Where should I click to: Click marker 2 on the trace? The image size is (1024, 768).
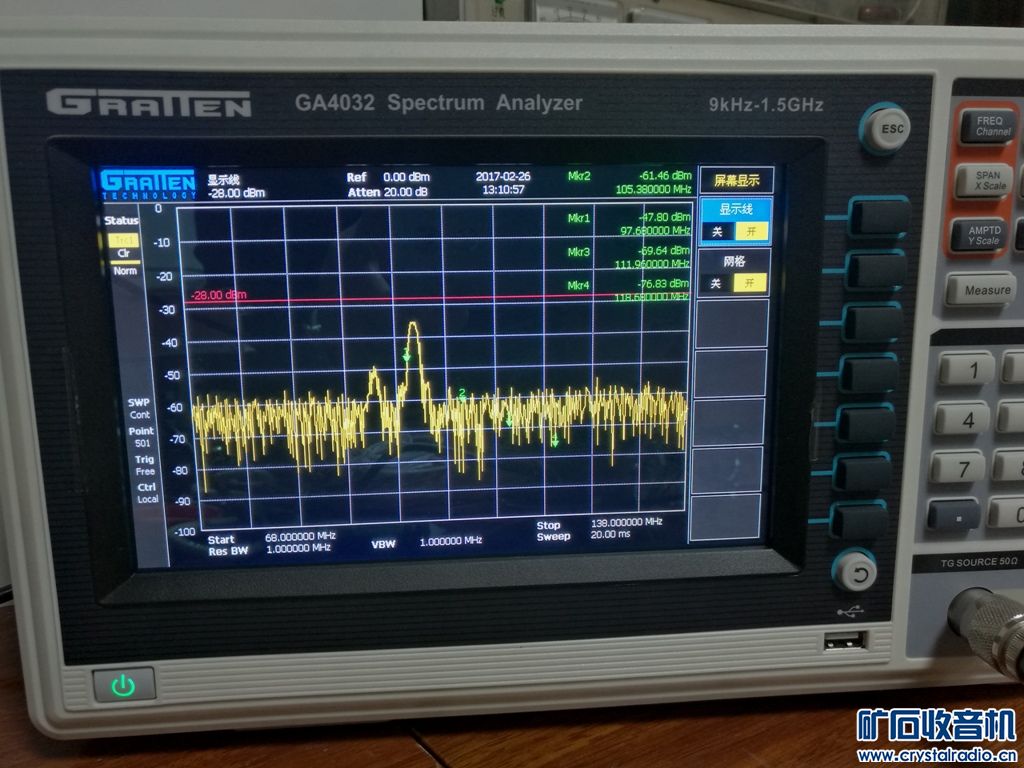(x=462, y=394)
